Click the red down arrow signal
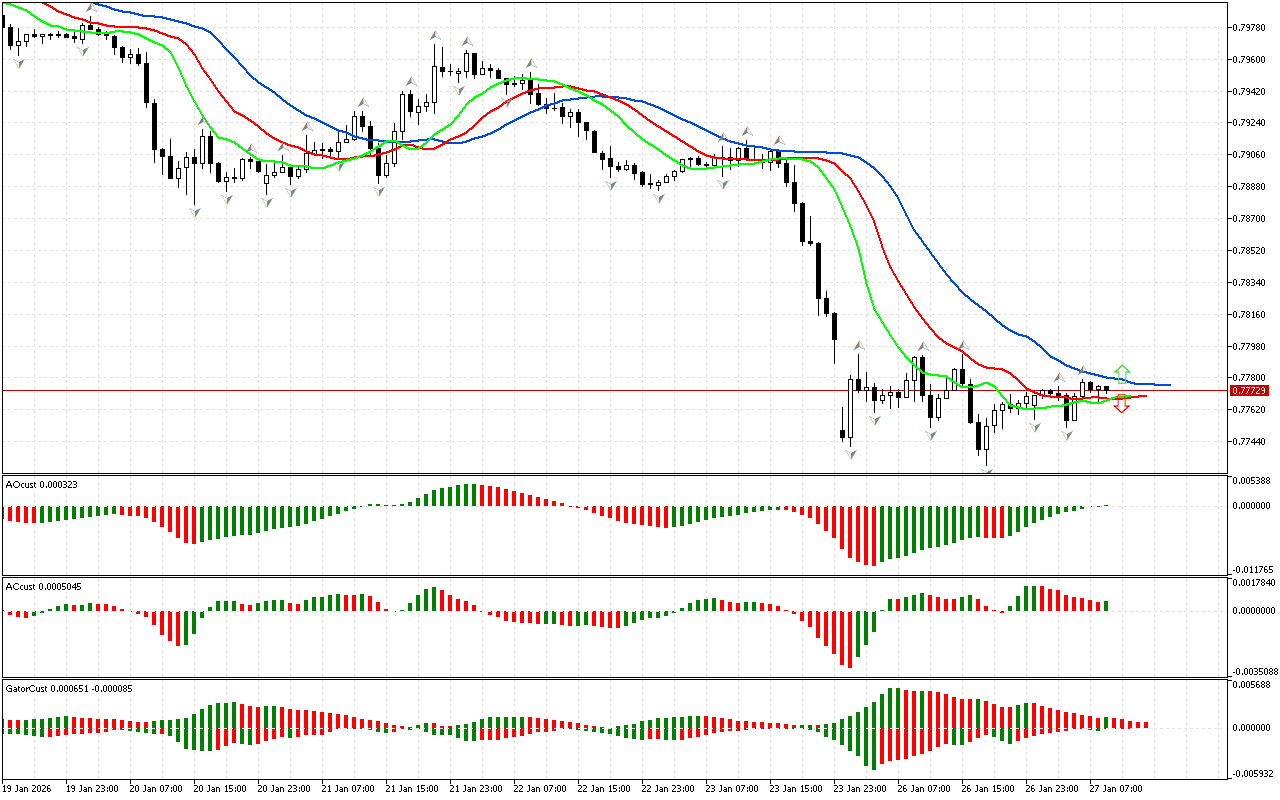Viewport: 1280px width, 800px height. pyautogui.click(x=1122, y=405)
